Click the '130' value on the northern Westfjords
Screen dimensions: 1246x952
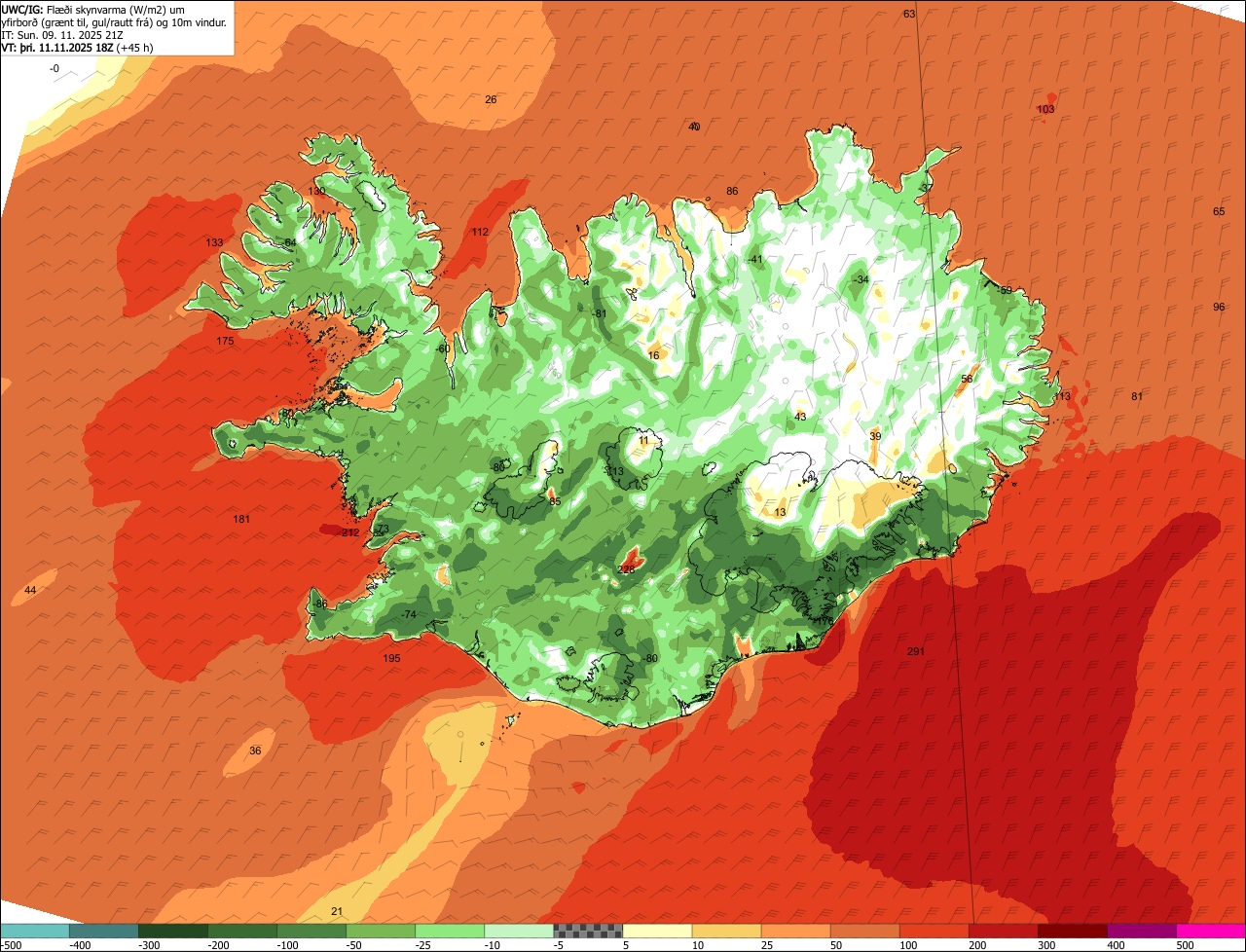pyautogui.click(x=317, y=191)
